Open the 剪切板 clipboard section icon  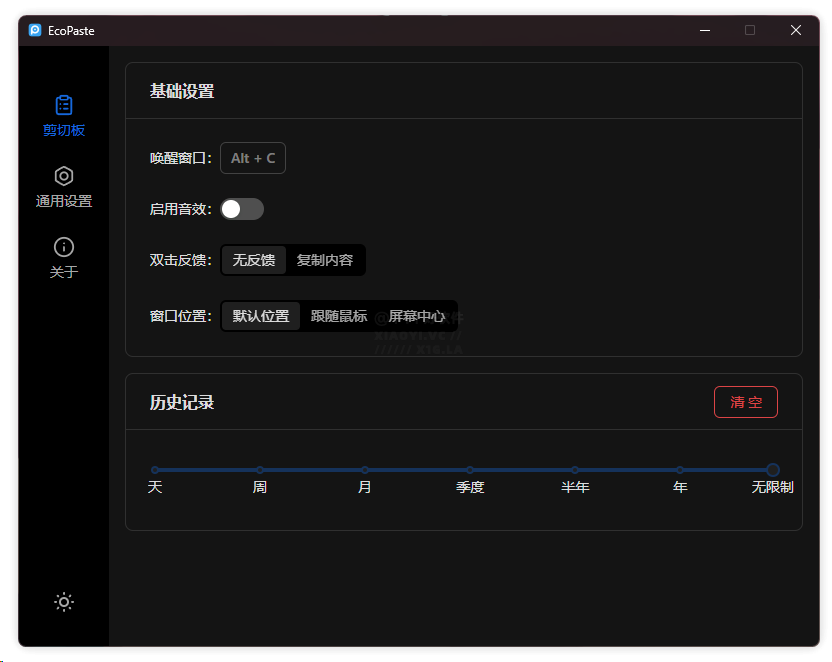click(64, 105)
